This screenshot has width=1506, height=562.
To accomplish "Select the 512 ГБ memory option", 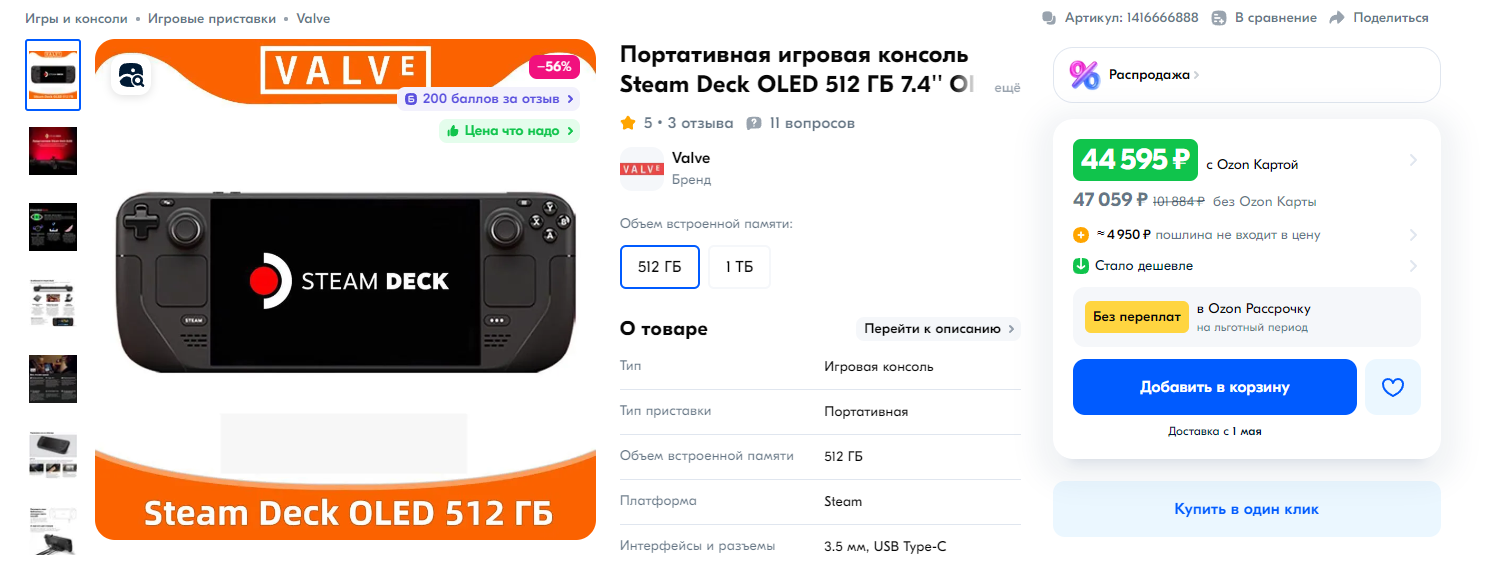I will coord(660,267).
